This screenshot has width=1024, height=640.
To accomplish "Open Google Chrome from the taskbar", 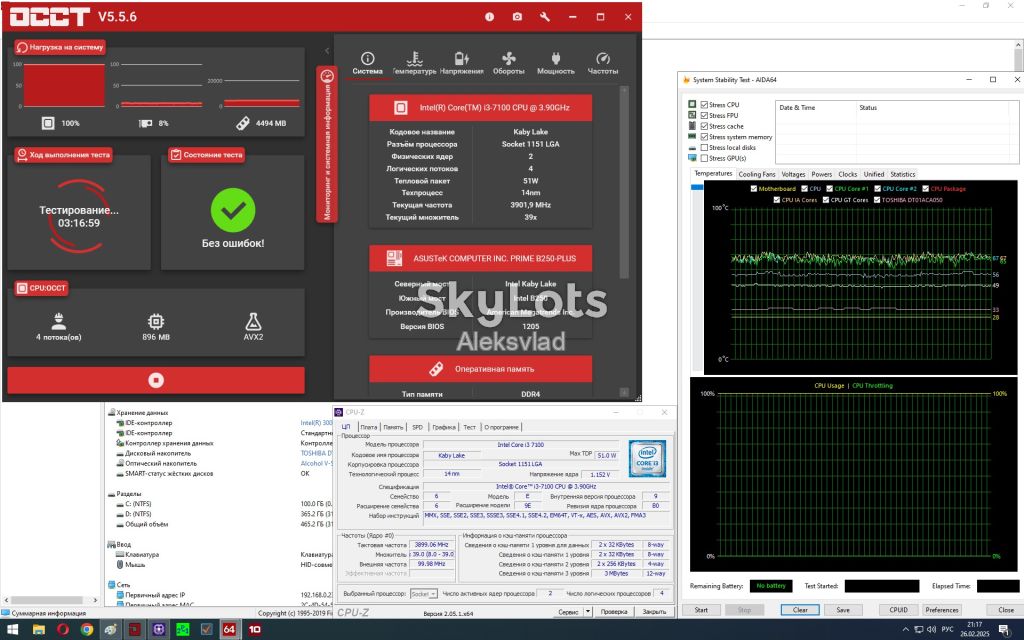I will (x=86, y=630).
